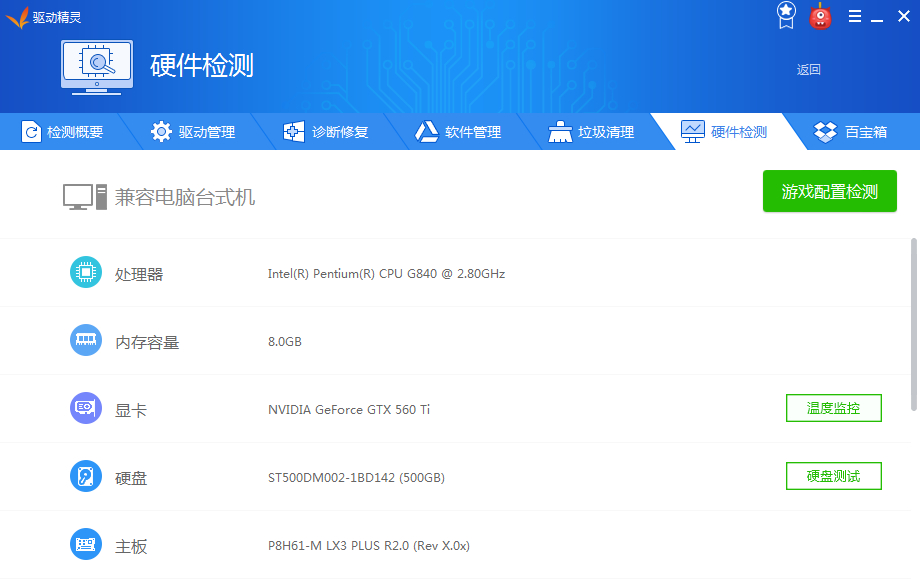Click the 硬盘 hard disk icon
920x580 pixels.
tap(86, 476)
